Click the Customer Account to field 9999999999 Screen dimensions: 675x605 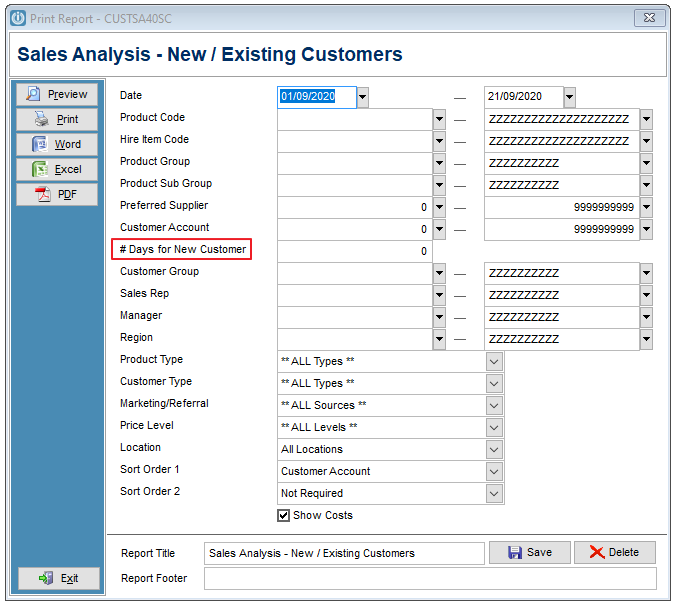click(562, 230)
